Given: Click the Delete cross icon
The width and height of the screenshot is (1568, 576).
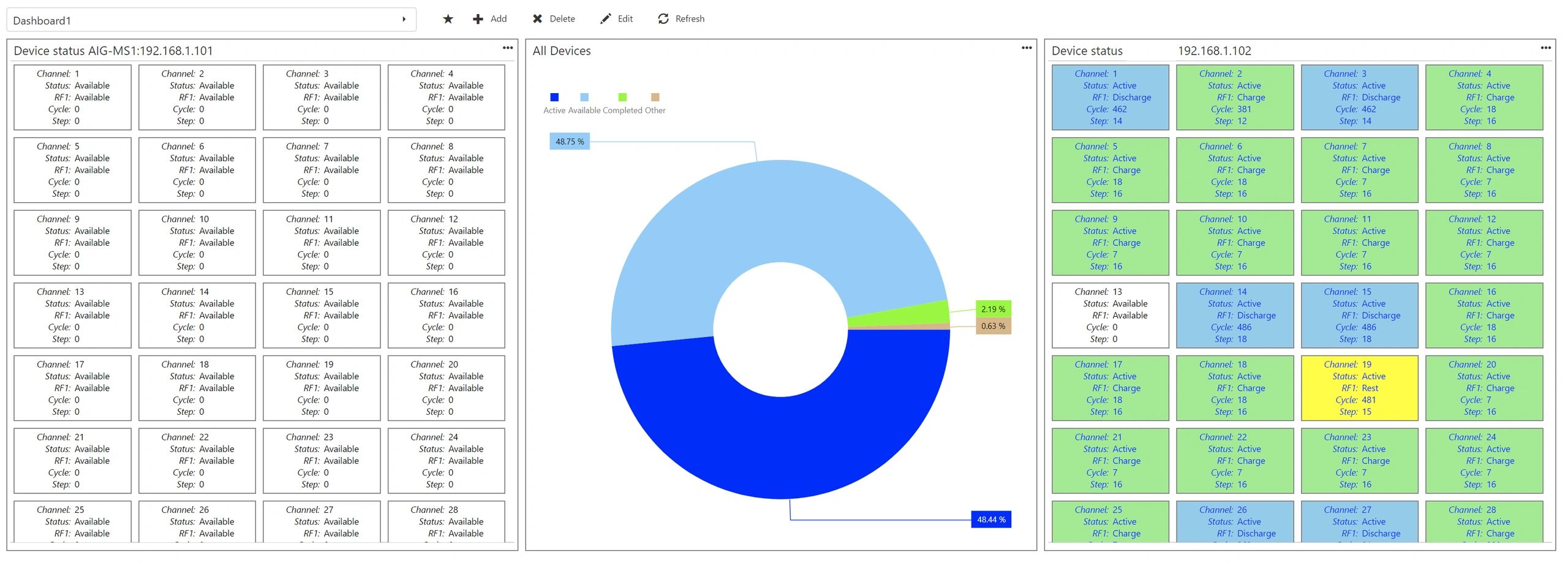Looking at the screenshot, I should (x=537, y=18).
